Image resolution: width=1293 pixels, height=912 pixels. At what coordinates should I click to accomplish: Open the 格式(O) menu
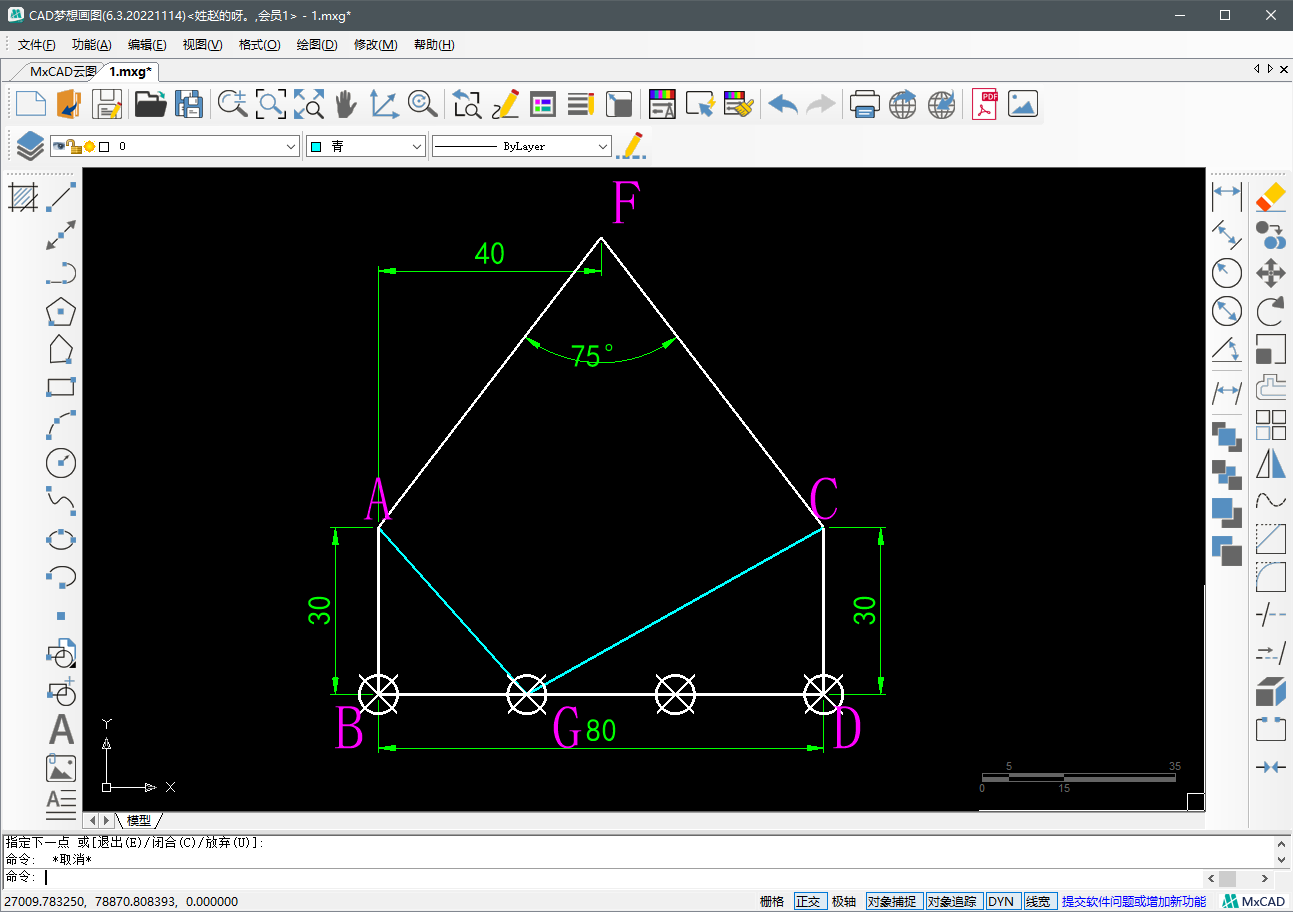click(260, 45)
